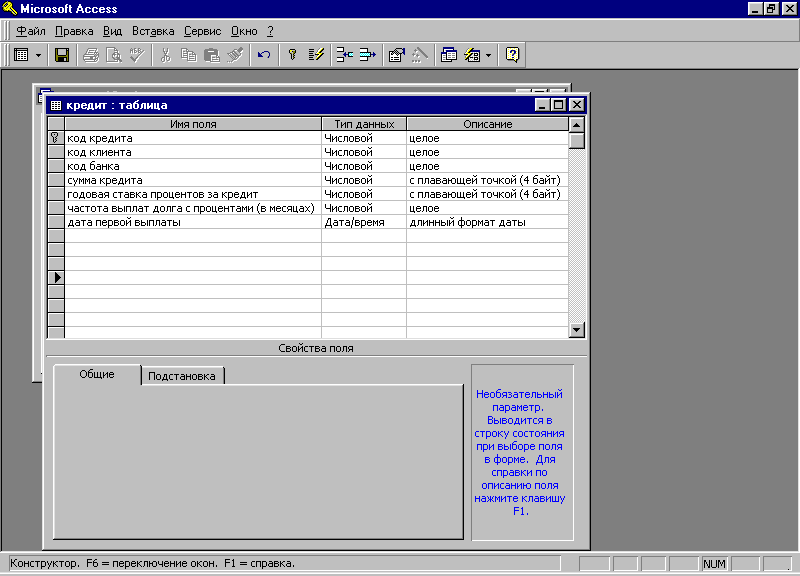The height and width of the screenshot is (576, 800).
Task: Switch to the Подстановка tab
Action: (182, 376)
